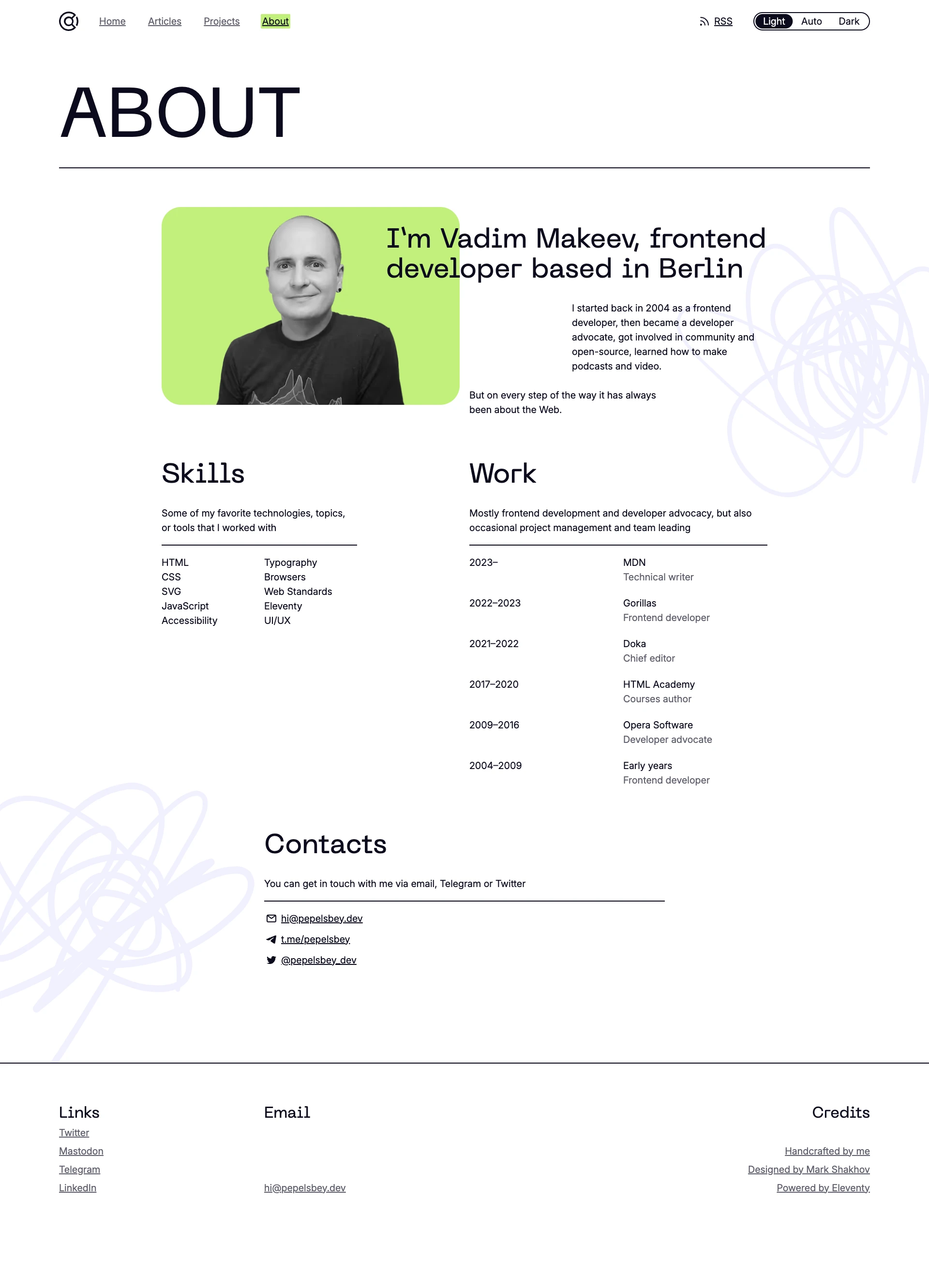Open hi@pepelsbey.dev email link
The width and height of the screenshot is (929, 1288).
(x=321, y=918)
